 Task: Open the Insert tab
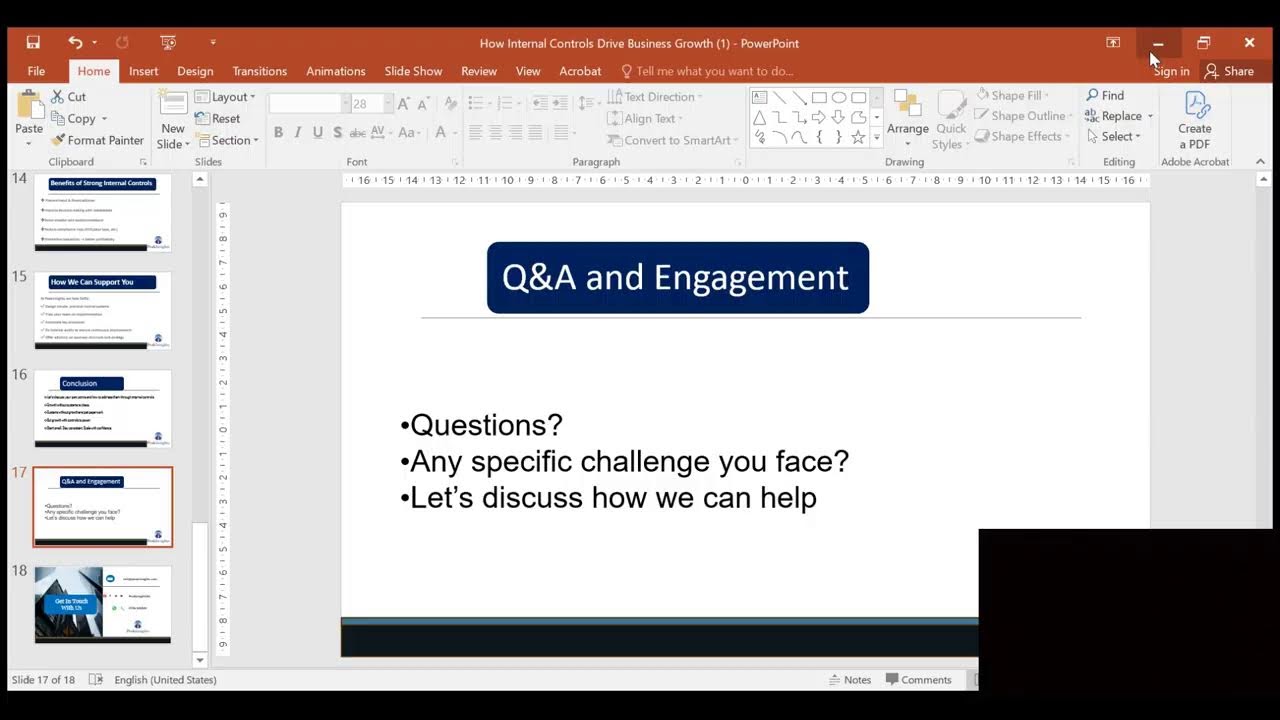click(143, 71)
